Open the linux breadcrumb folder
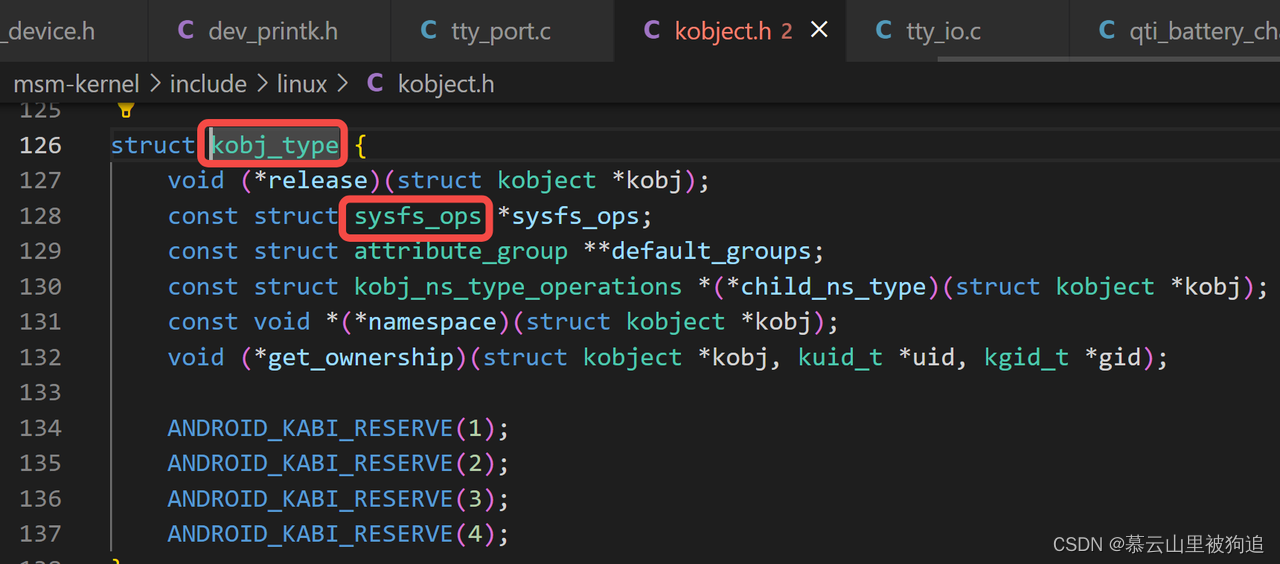Screen dimensions: 1280x564 302,84
